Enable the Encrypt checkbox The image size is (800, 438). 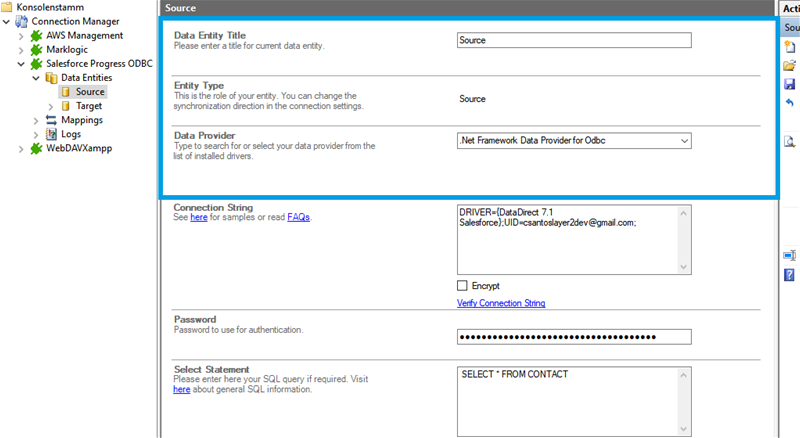click(463, 286)
